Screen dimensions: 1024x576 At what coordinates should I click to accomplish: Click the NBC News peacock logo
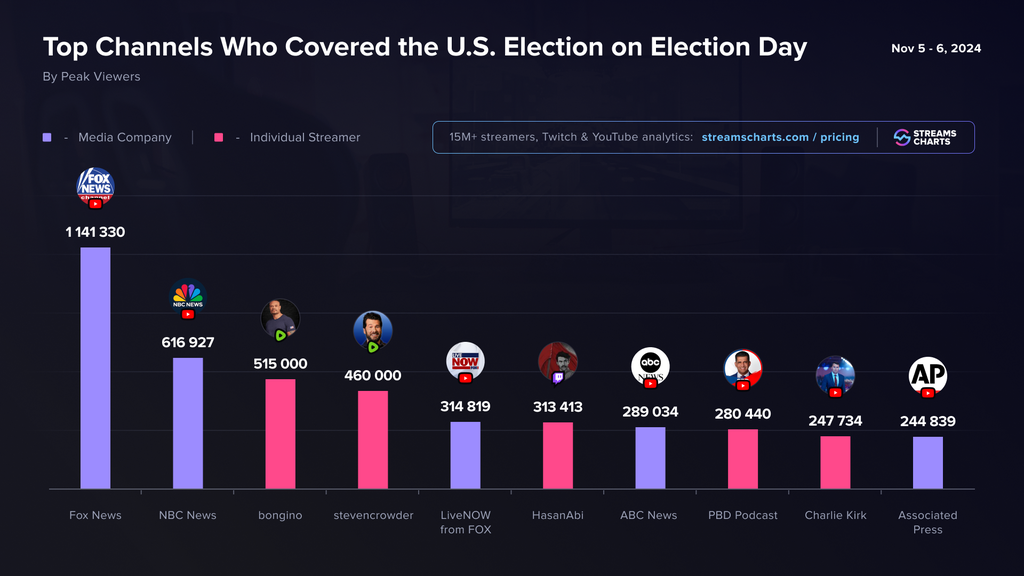[x=187, y=298]
